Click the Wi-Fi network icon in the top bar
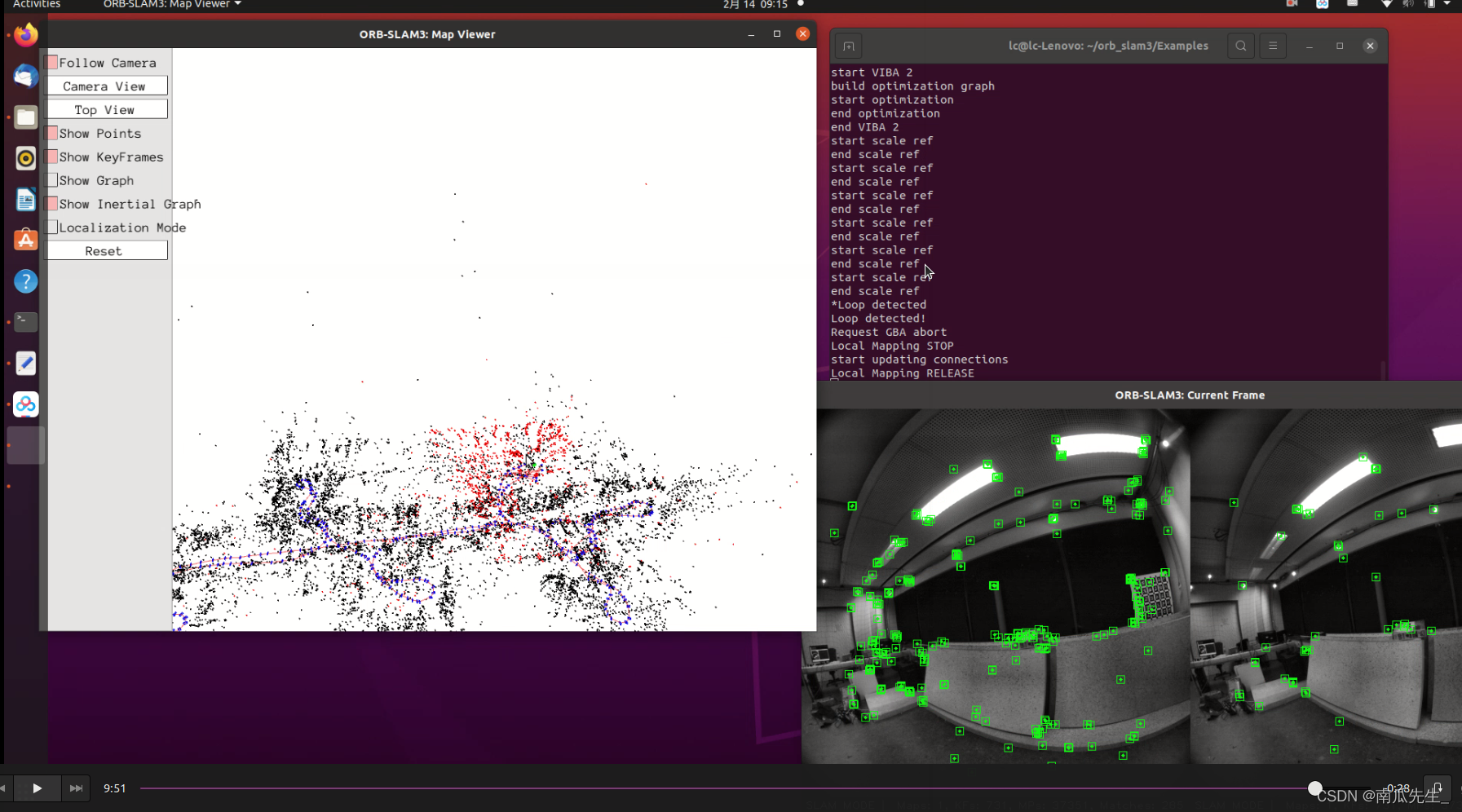The width and height of the screenshot is (1462, 812). tap(1386, 4)
